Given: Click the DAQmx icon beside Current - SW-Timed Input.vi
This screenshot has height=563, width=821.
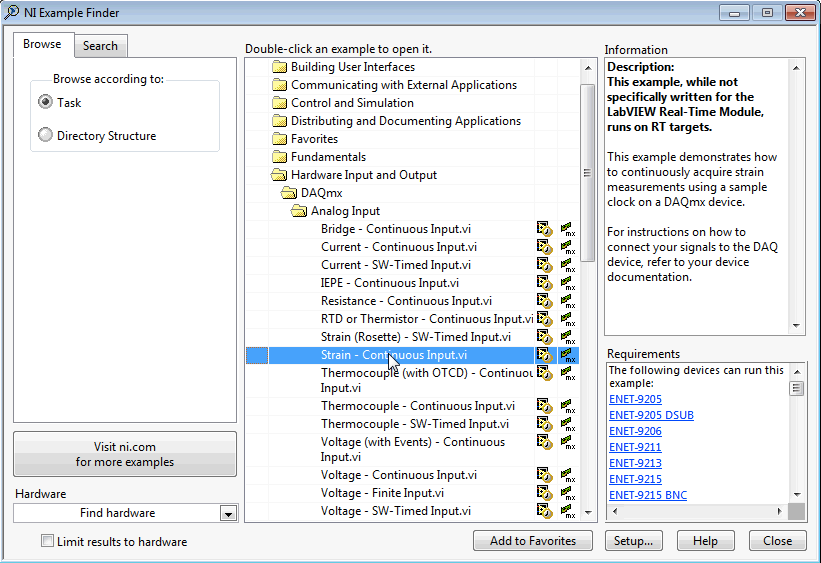Looking at the screenshot, I should (x=568, y=265).
